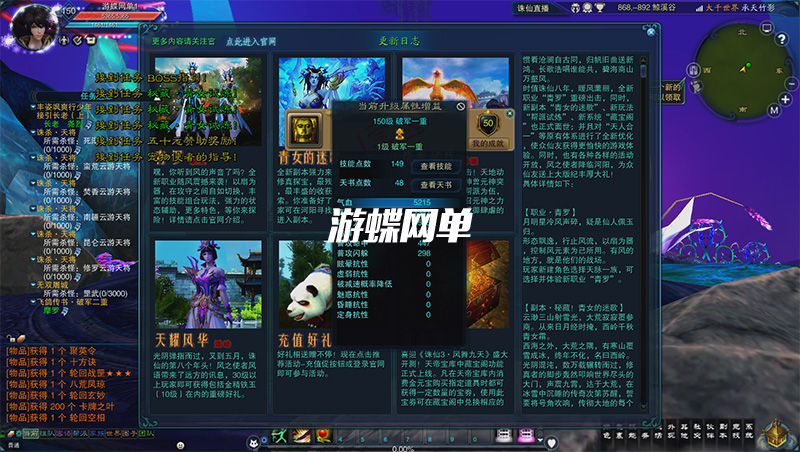Click the golden head icon badge

point(305,131)
